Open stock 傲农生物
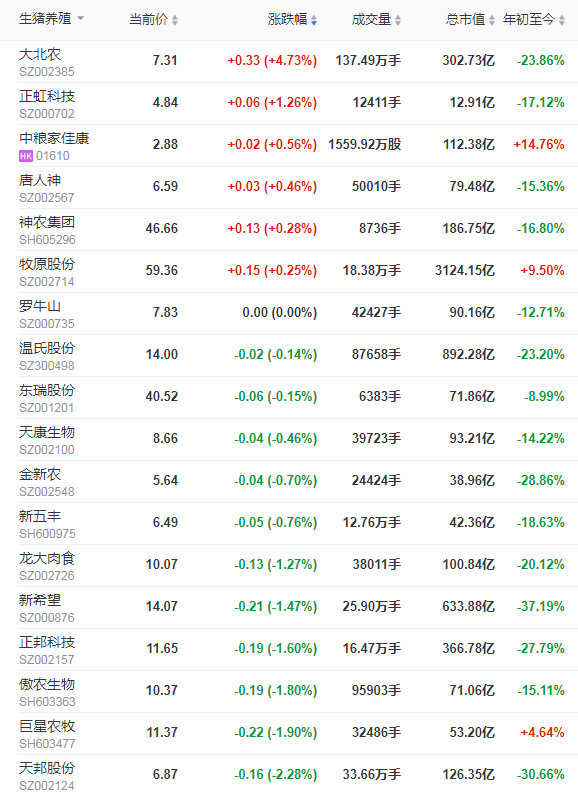The image size is (578, 795). (x=47, y=685)
